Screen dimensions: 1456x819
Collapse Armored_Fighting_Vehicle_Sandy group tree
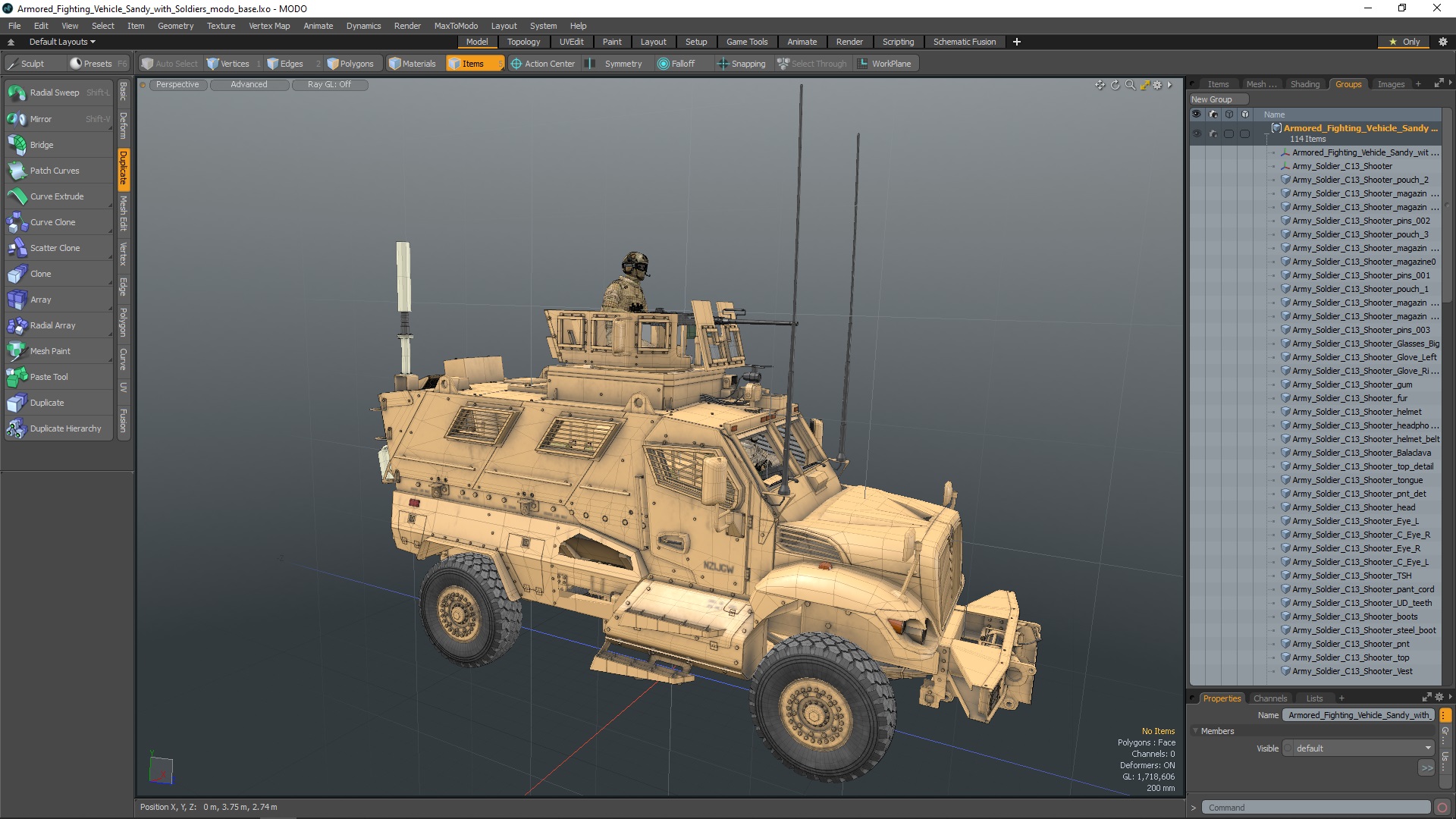tap(1267, 133)
